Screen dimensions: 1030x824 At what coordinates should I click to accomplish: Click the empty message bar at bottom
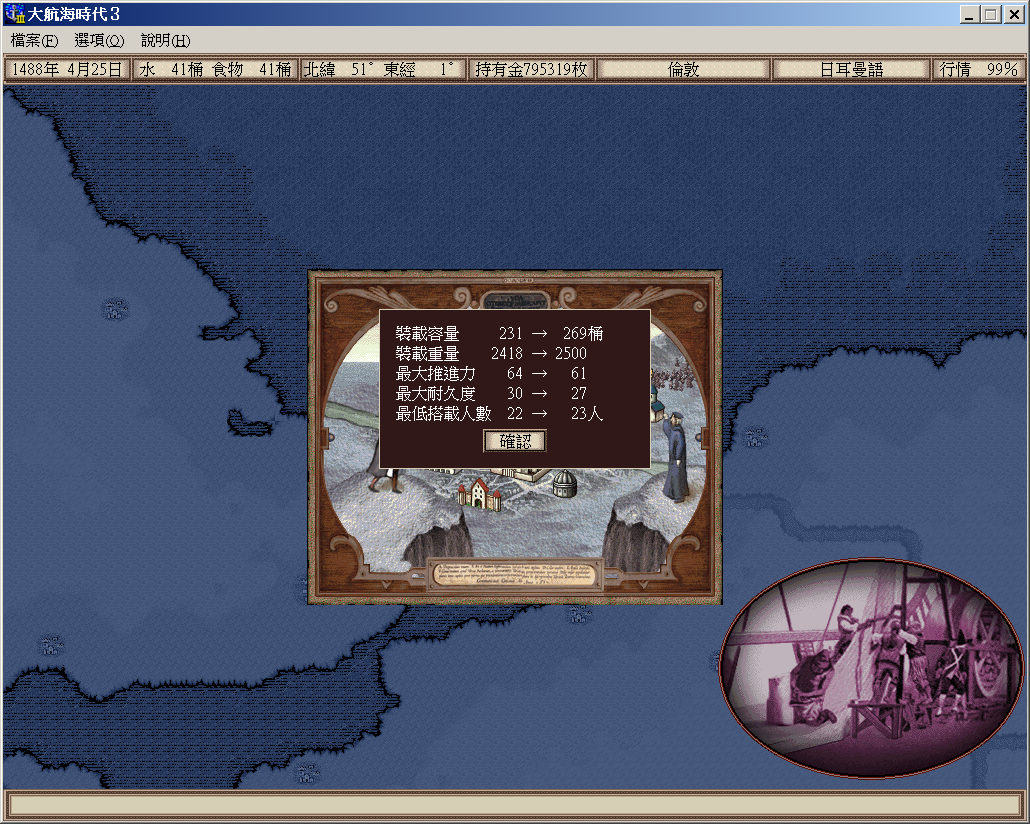(514, 804)
